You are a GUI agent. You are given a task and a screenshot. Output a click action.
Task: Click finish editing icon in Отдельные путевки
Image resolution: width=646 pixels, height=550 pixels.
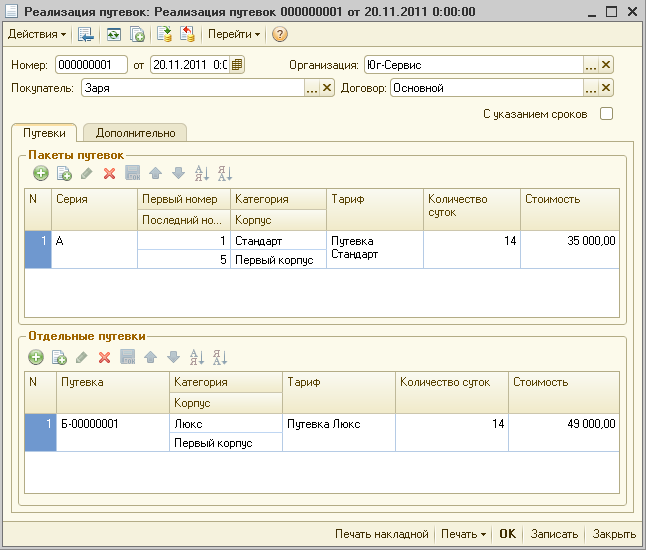coord(128,357)
